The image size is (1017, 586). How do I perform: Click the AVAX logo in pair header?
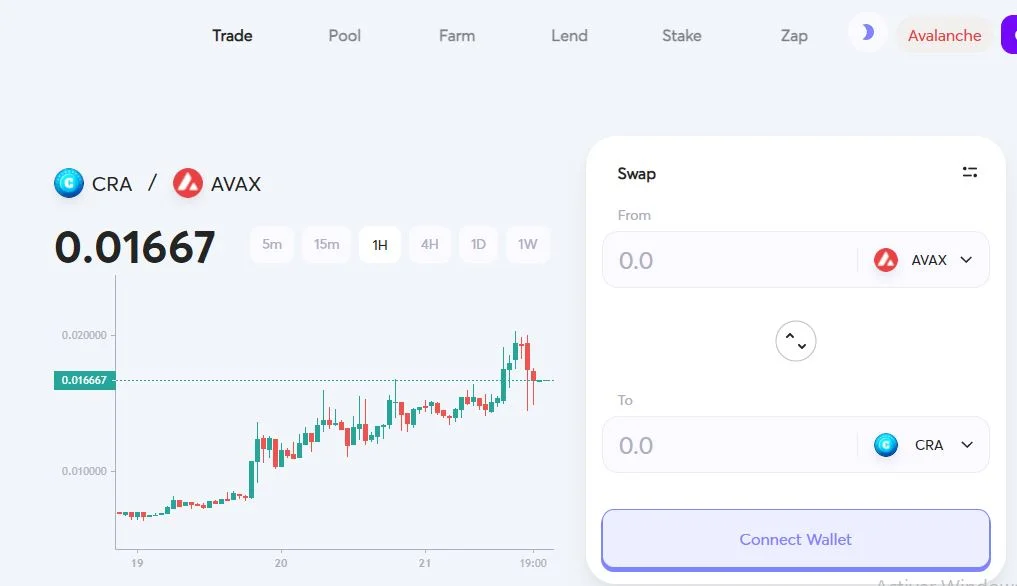(188, 184)
